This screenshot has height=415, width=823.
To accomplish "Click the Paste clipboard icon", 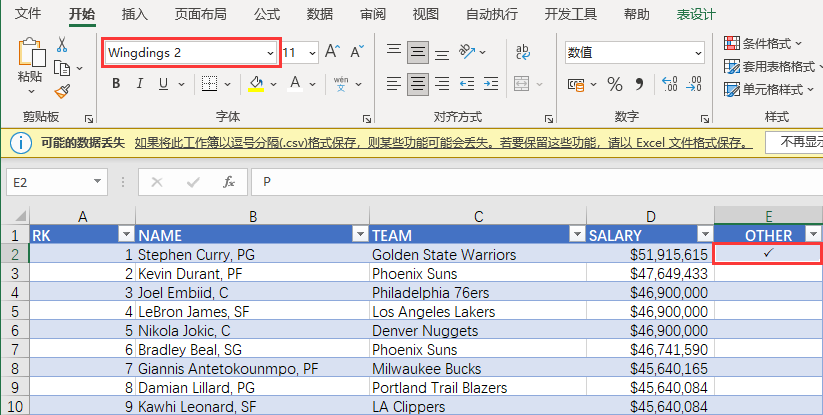I will pyautogui.click(x=31, y=54).
